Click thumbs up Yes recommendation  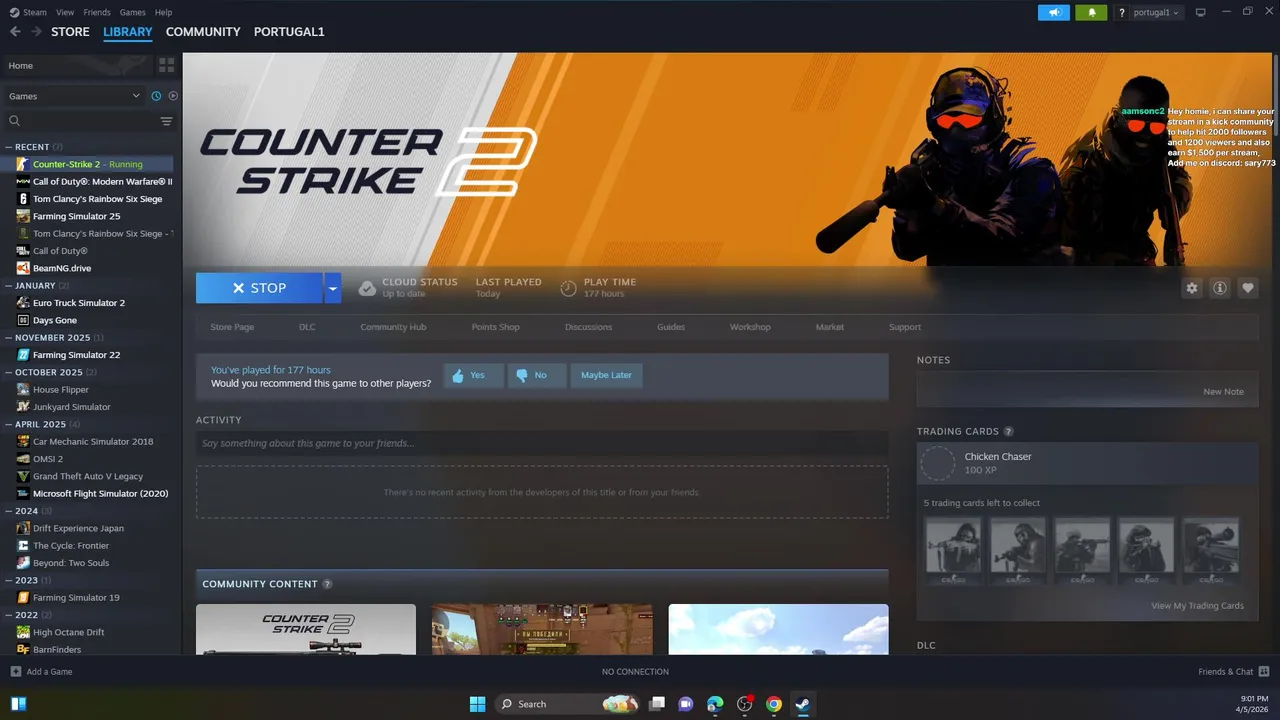click(473, 375)
